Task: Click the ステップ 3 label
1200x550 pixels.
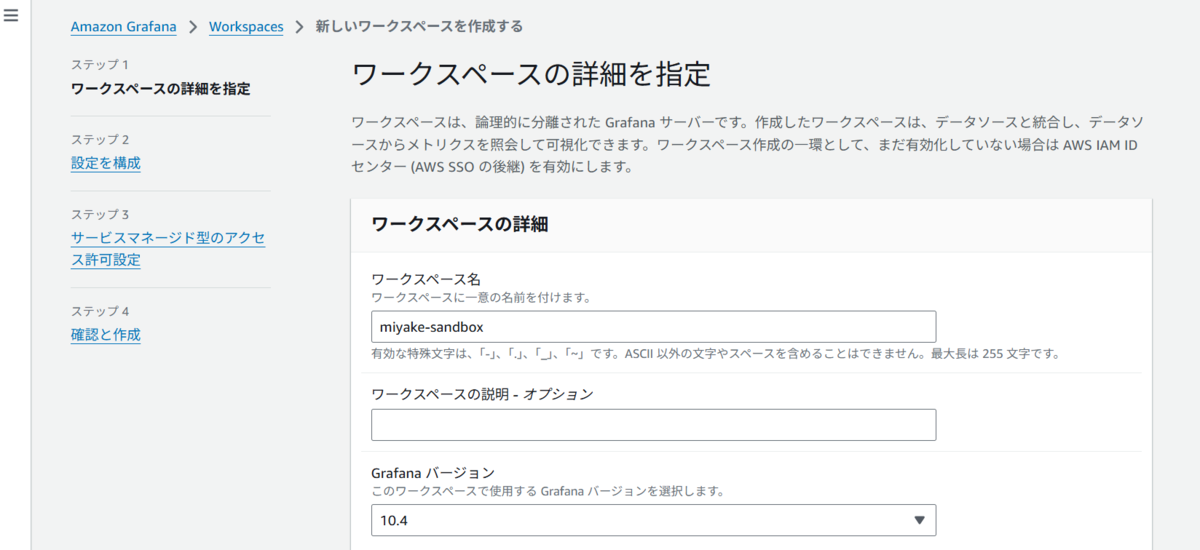Action: [100, 215]
